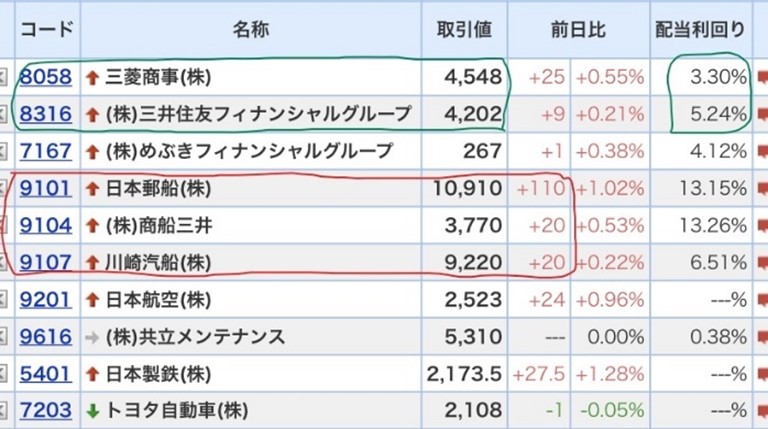Sort by the 取引値 column header
The height and width of the screenshot is (429, 768).
coord(464,29)
